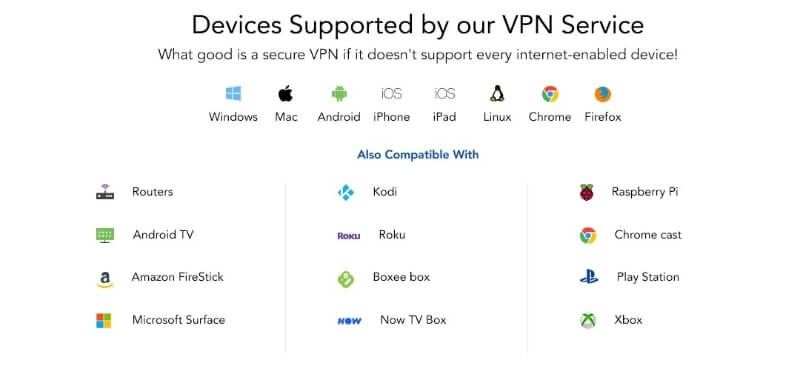Select the Android TV text link

[163, 235]
